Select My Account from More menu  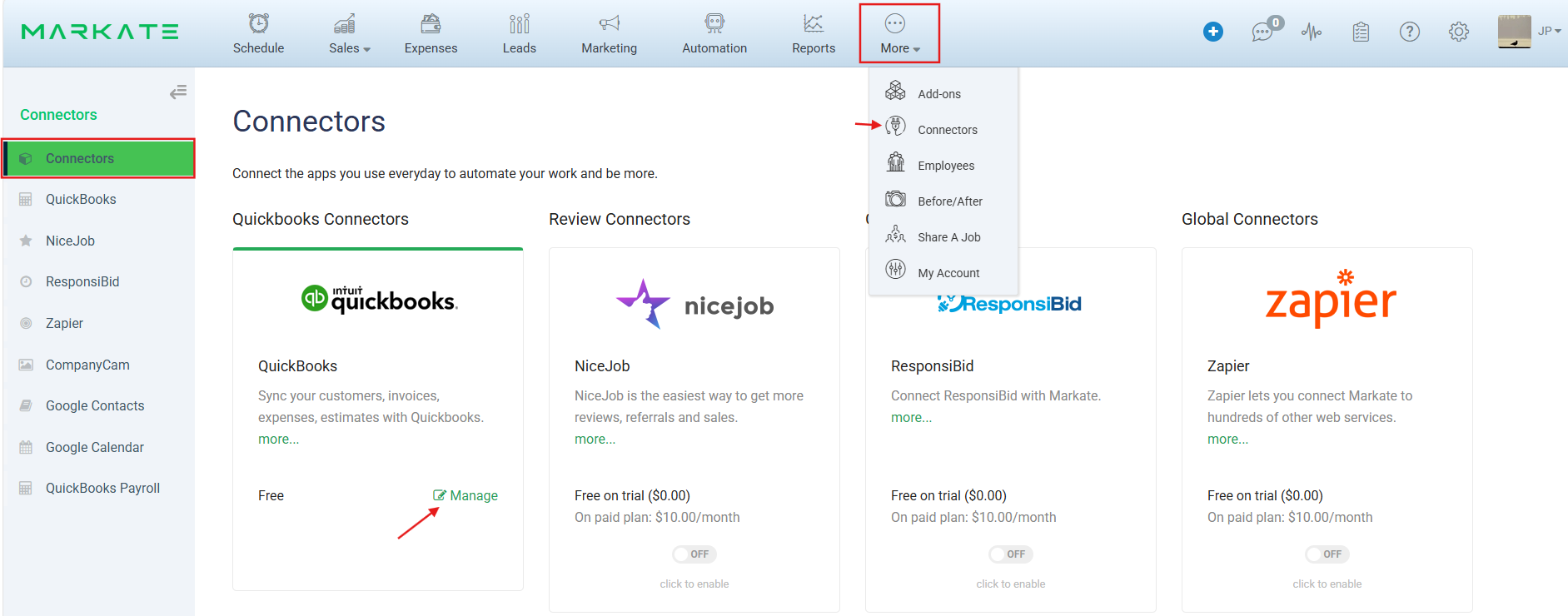coord(948,273)
